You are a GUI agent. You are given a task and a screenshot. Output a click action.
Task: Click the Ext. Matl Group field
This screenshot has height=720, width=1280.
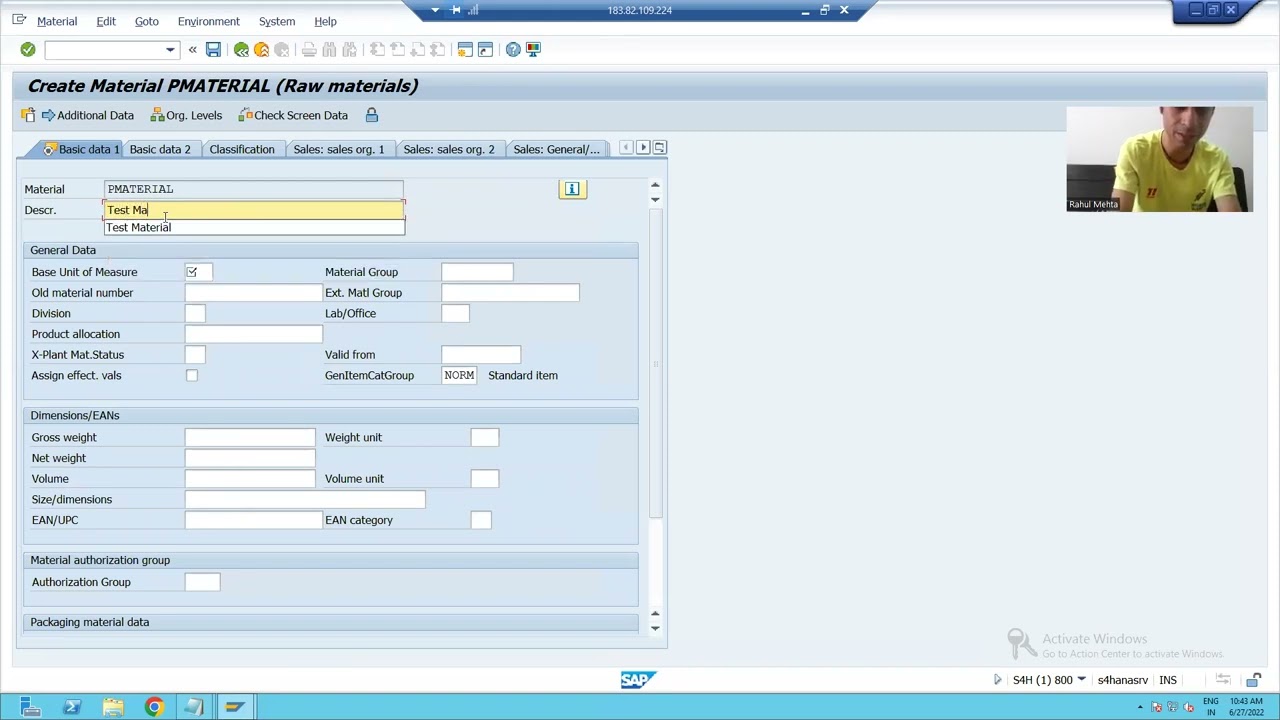point(510,293)
